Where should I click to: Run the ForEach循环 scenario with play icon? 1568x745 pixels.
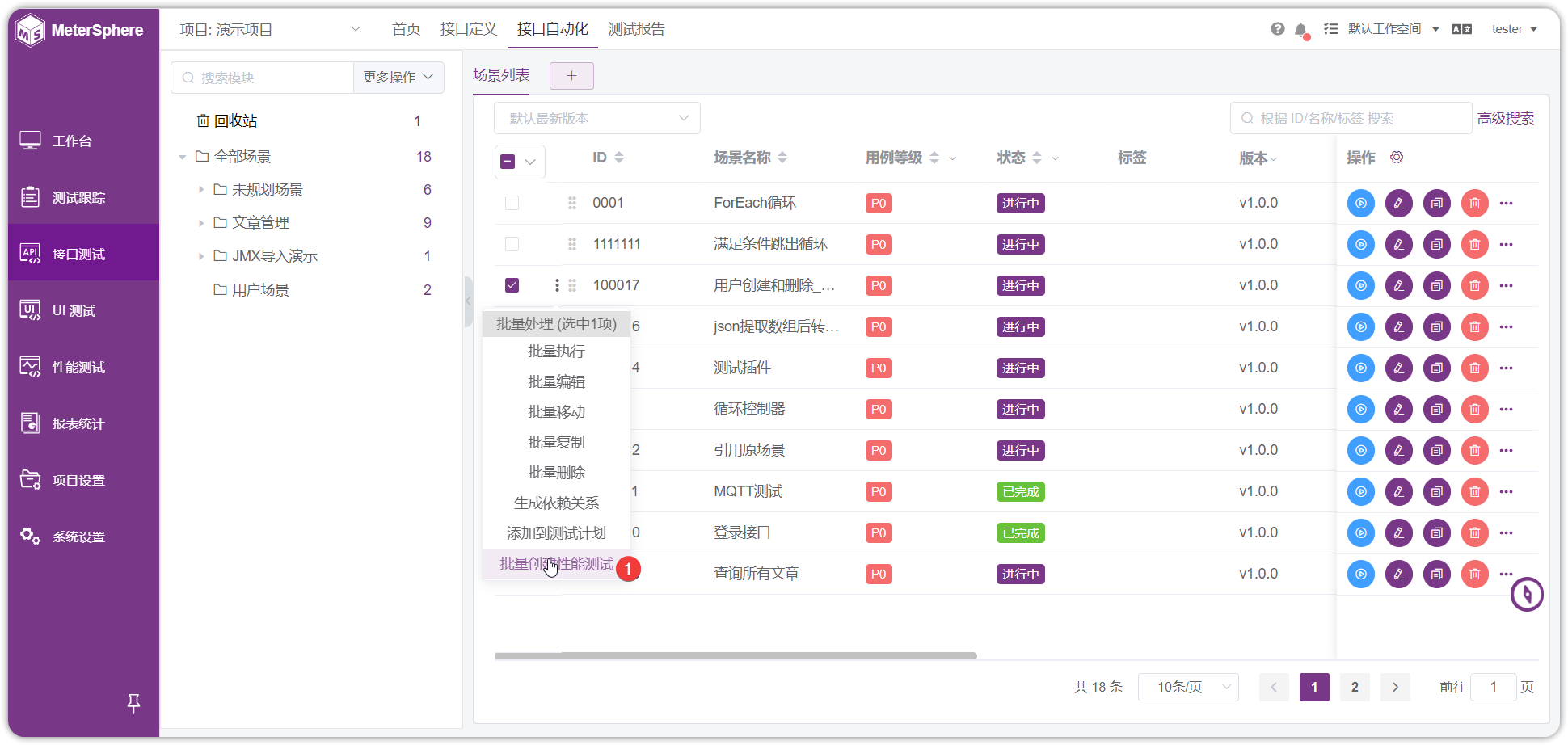tap(1361, 203)
